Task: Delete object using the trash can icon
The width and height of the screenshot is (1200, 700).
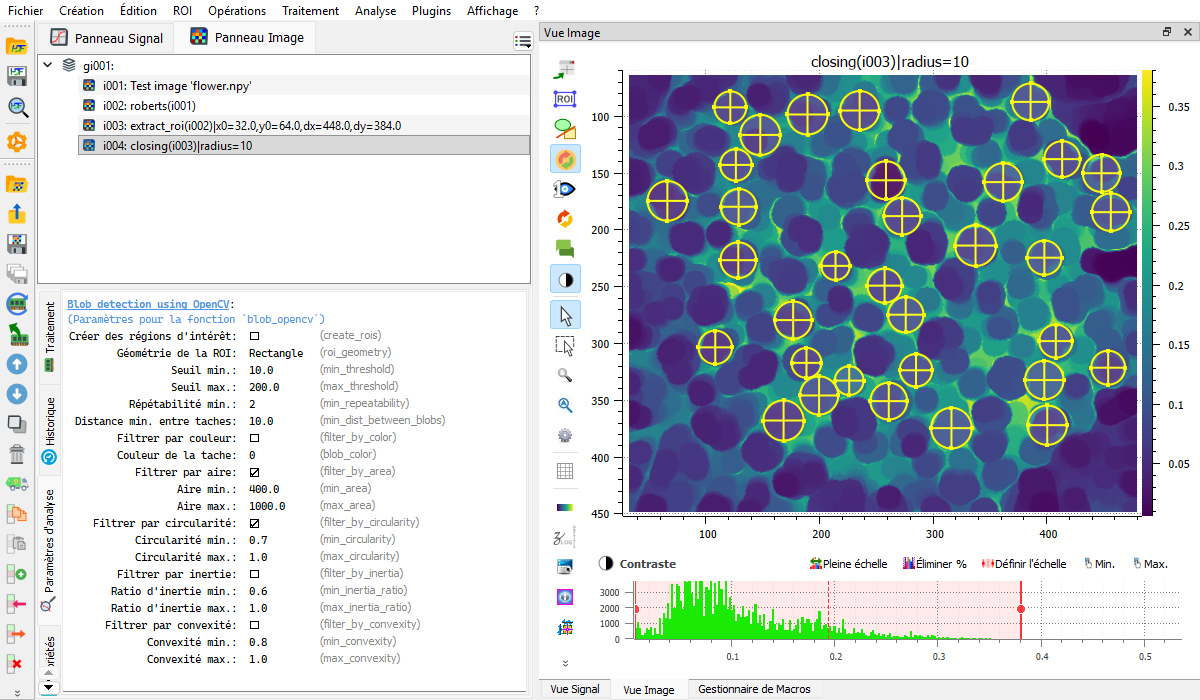Action: click(x=16, y=455)
